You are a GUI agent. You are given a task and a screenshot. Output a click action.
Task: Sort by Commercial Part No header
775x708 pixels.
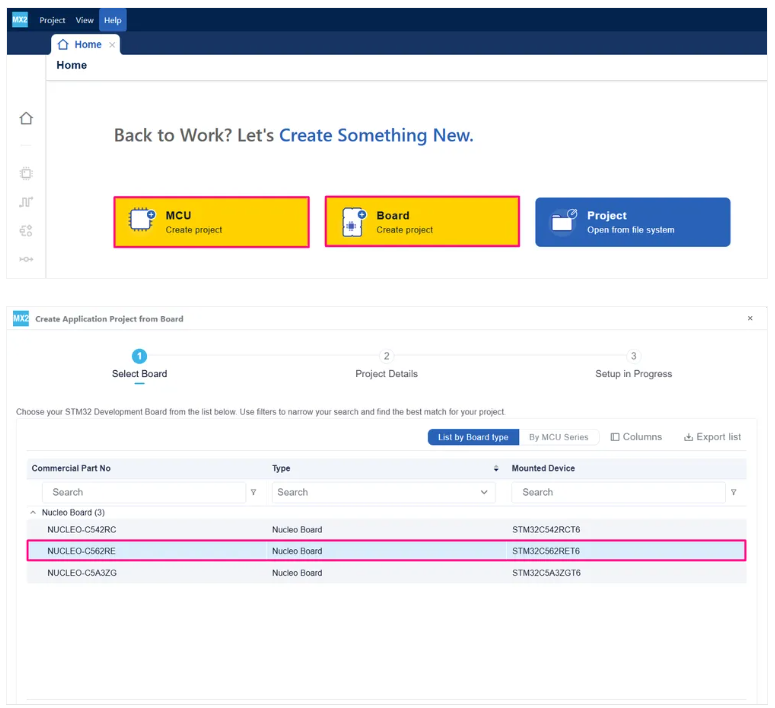tap(71, 468)
